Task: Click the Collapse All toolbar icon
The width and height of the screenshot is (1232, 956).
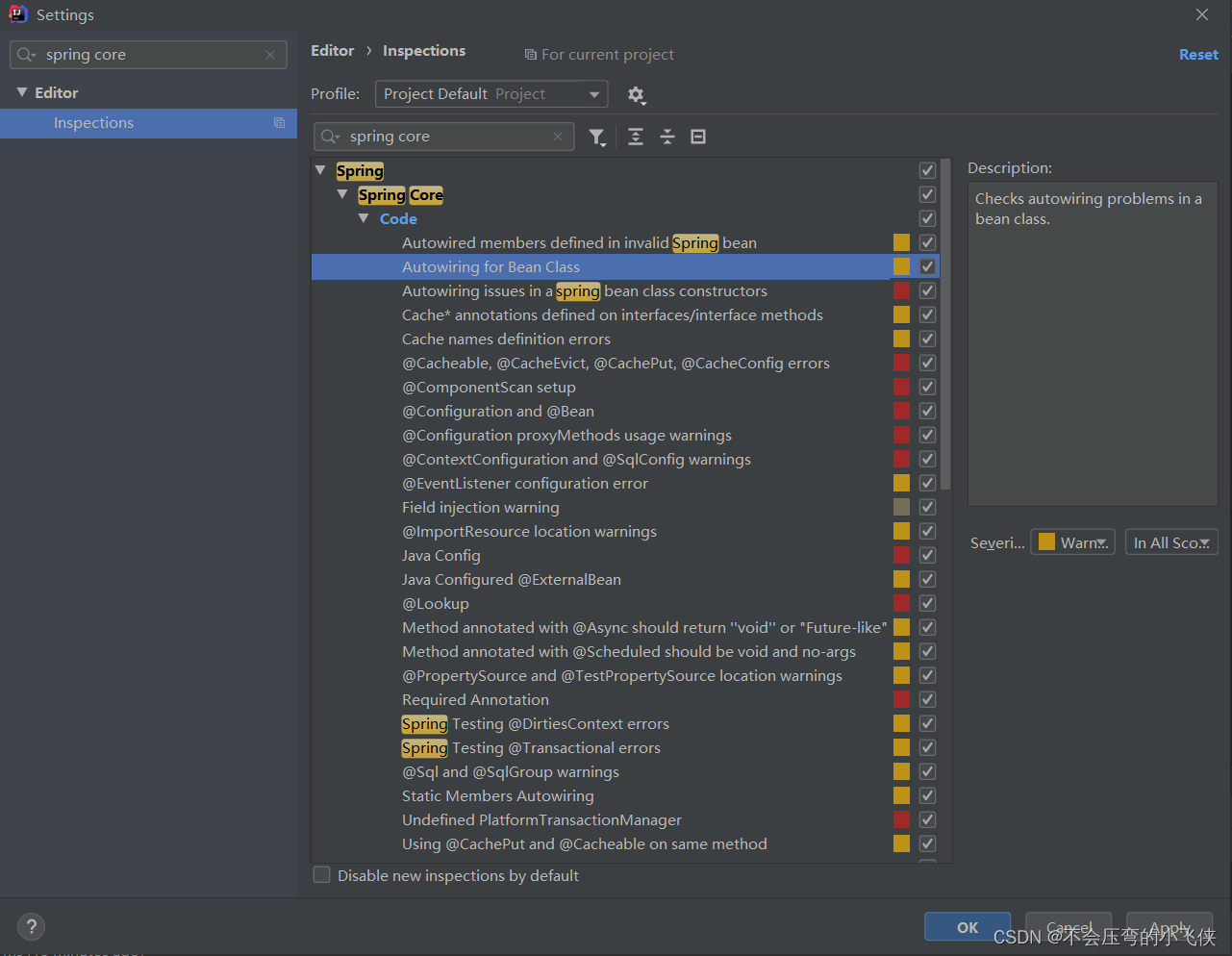Action: tap(667, 137)
